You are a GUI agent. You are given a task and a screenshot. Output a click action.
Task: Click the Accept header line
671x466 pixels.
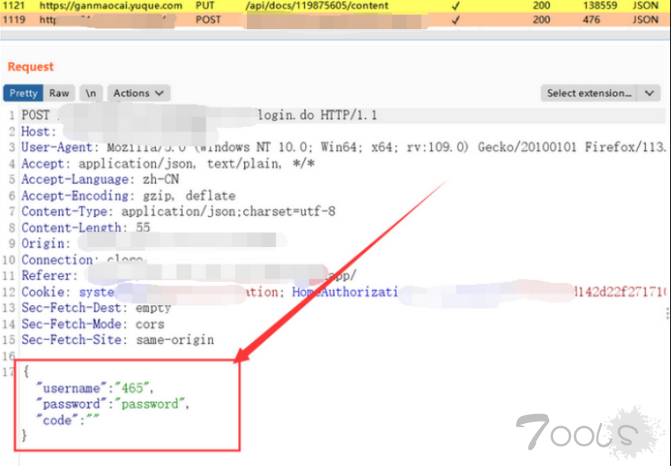168,163
